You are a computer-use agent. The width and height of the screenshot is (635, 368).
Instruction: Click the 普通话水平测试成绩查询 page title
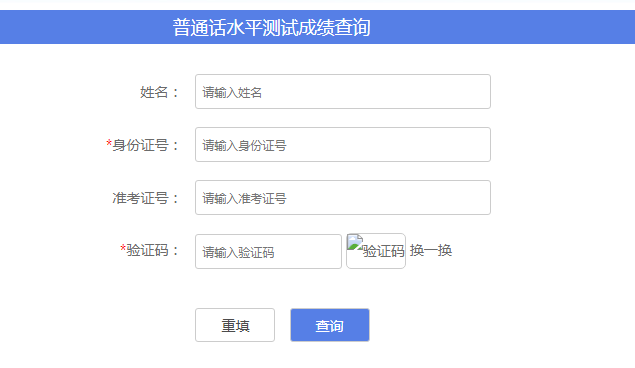point(271,27)
